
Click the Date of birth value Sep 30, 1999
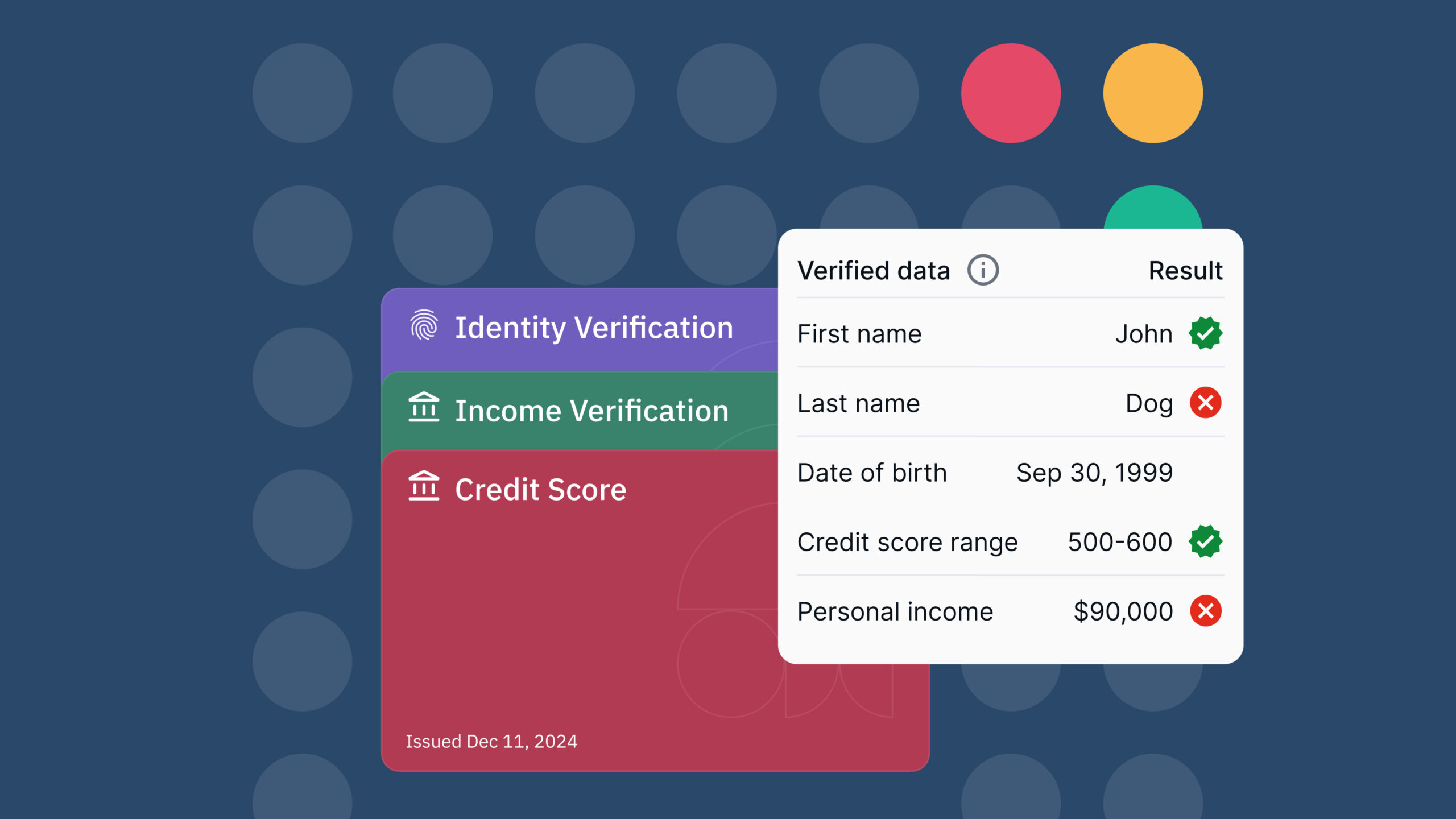1094,473
